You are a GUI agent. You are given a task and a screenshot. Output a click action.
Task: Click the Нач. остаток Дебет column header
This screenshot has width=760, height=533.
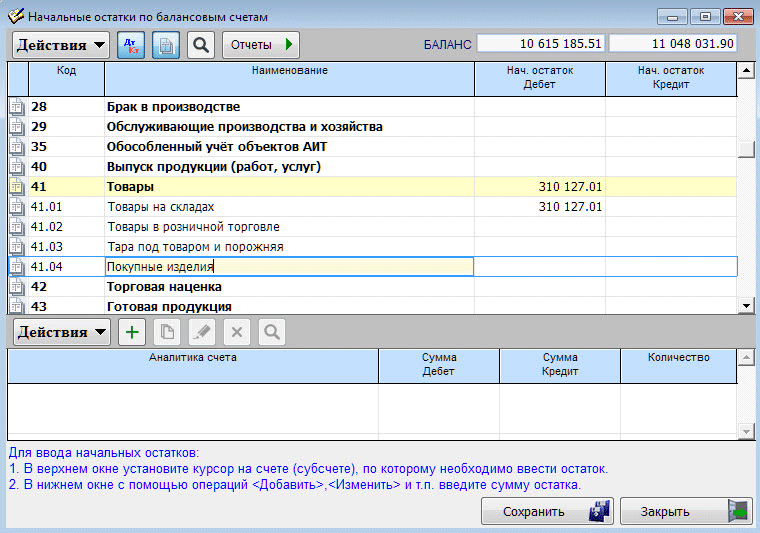click(540, 78)
